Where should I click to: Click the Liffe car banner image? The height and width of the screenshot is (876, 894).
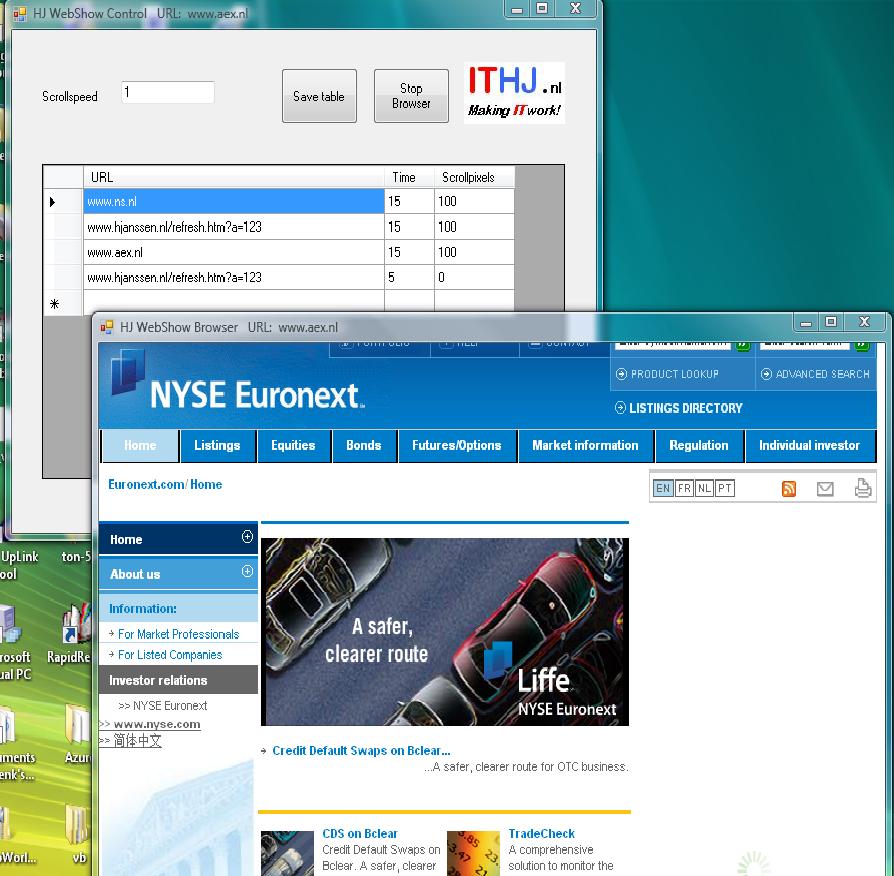[x=445, y=632]
